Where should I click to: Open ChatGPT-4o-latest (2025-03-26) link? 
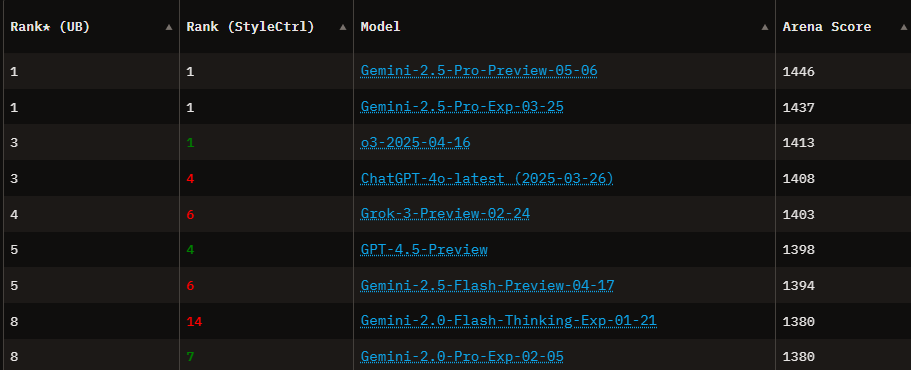[x=487, y=178]
